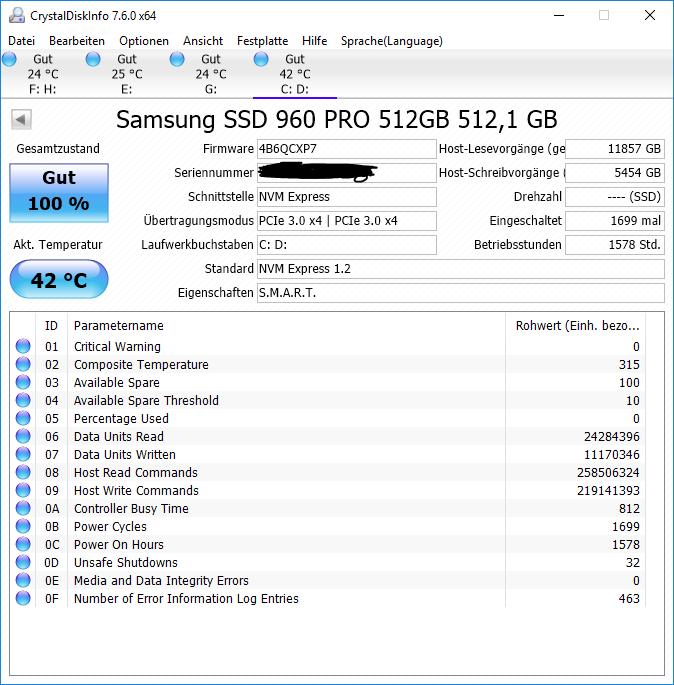Open the Festplatte menu
The width and height of the screenshot is (674, 685).
coord(263,41)
